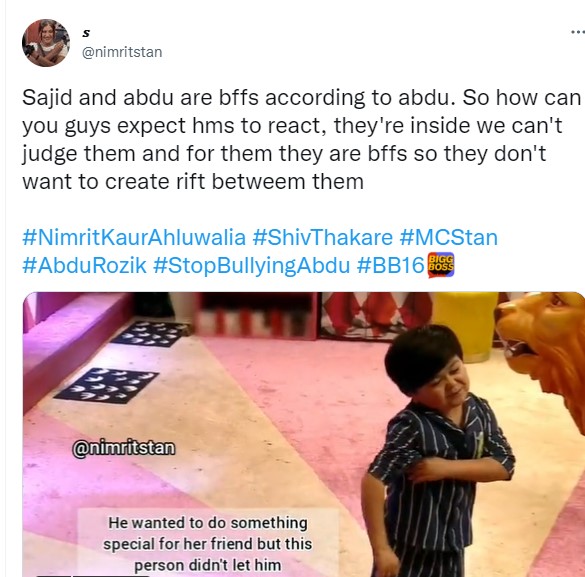Open the tweet's three-dot more options menu
The image size is (585, 577).
point(578,32)
